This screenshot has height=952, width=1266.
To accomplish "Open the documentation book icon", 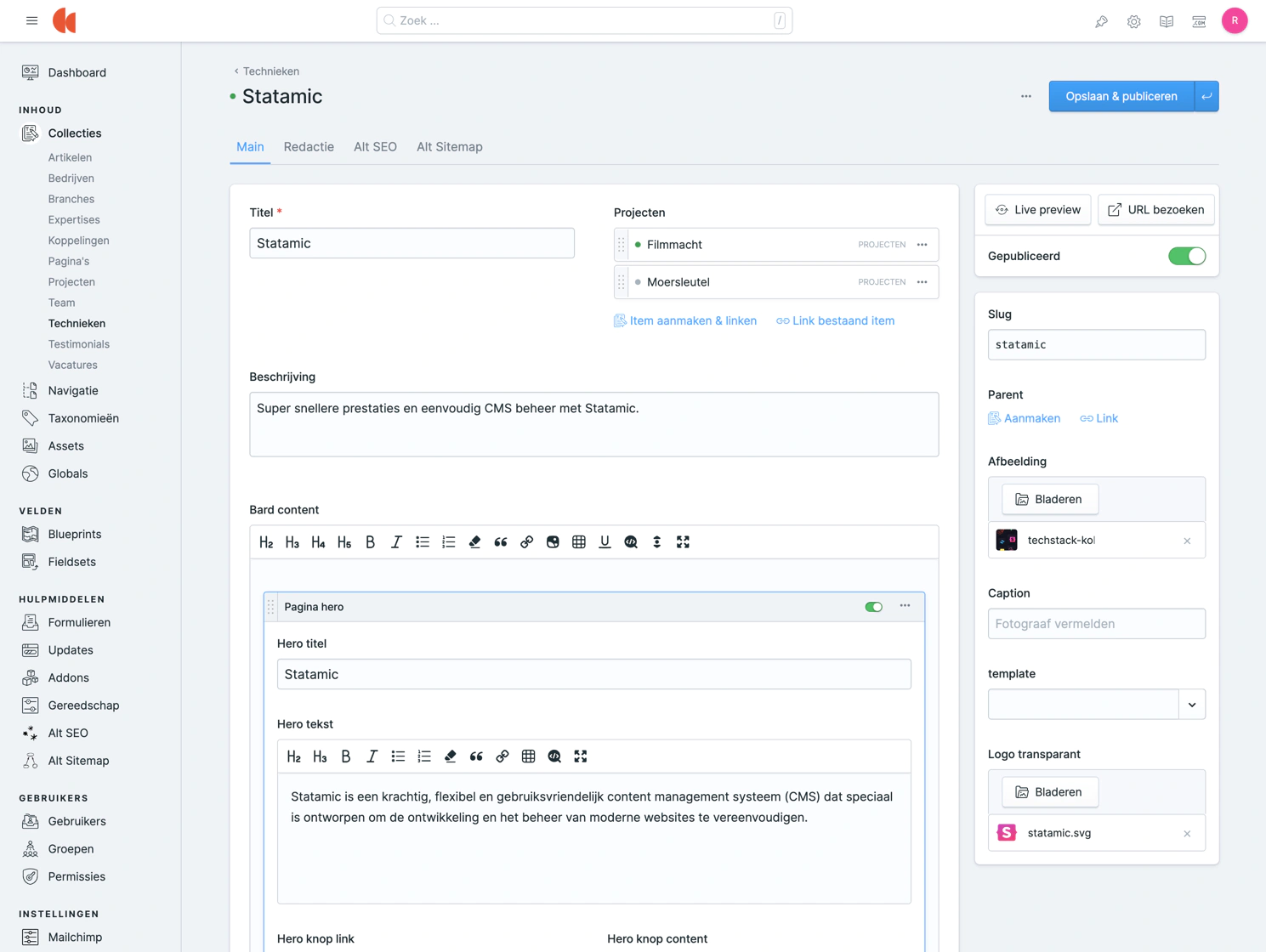I will (1167, 21).
